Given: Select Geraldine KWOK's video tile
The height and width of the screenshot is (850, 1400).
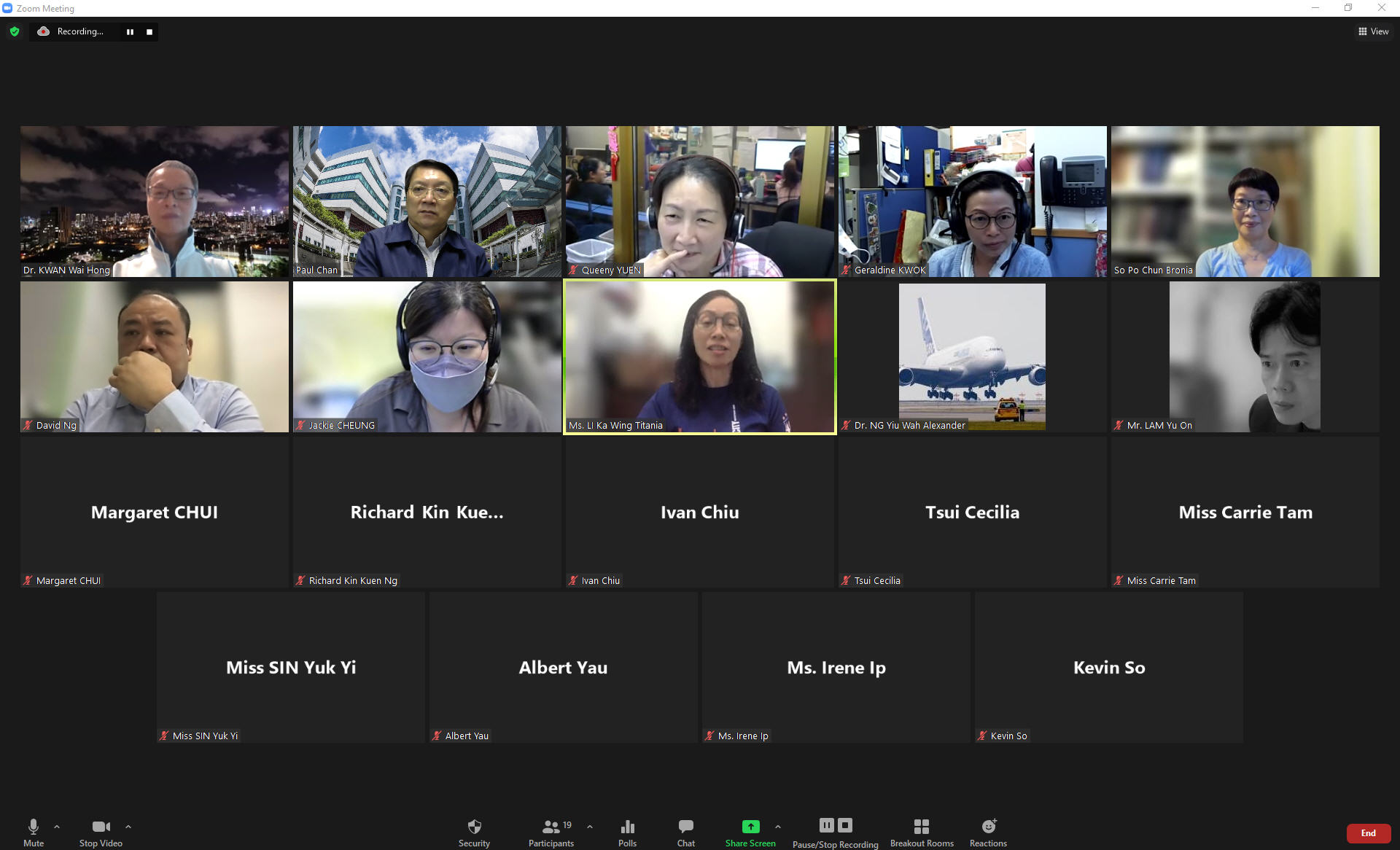Looking at the screenshot, I should click(973, 201).
